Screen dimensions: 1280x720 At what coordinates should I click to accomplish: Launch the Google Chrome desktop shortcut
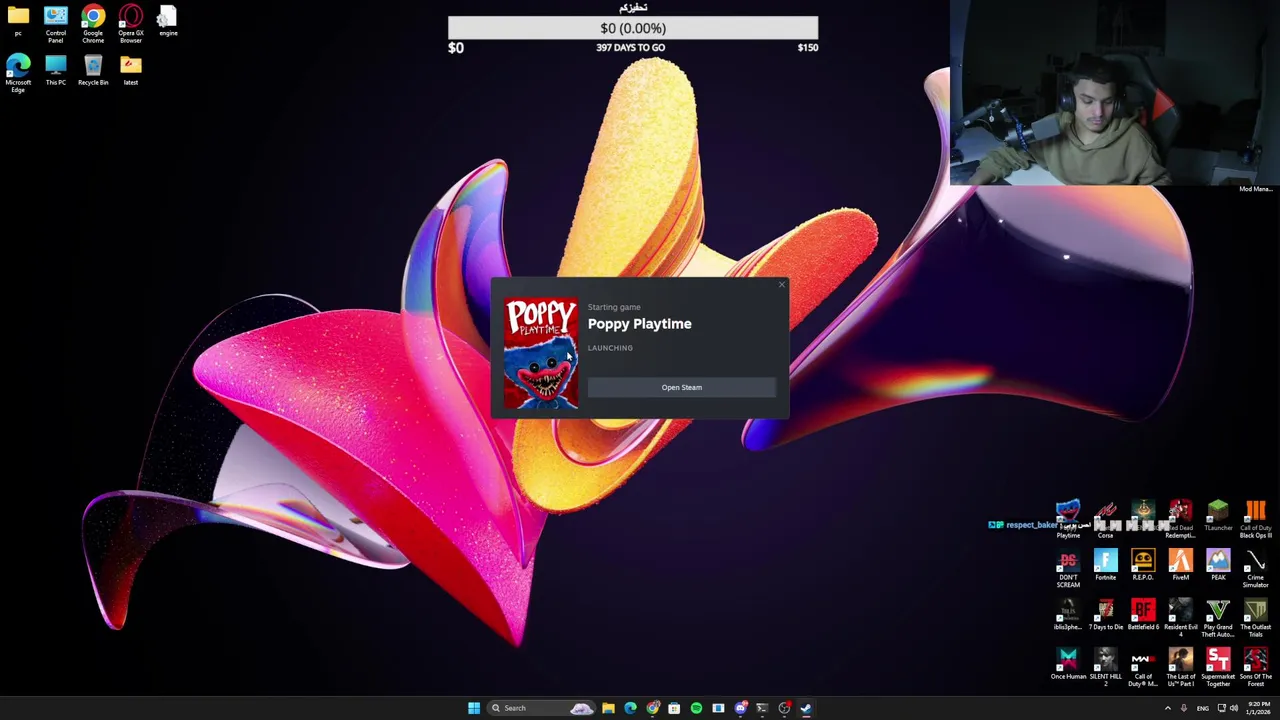click(93, 24)
